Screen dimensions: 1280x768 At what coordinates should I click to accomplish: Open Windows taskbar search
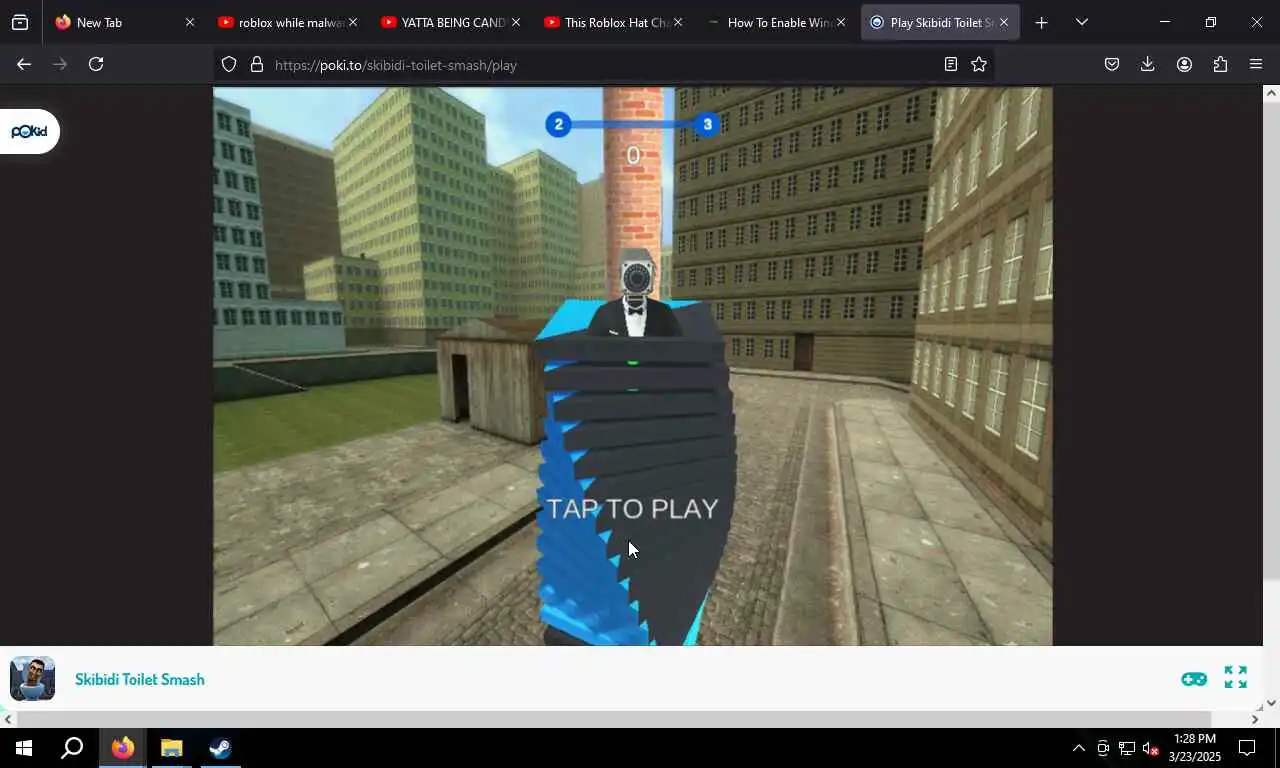(x=72, y=748)
